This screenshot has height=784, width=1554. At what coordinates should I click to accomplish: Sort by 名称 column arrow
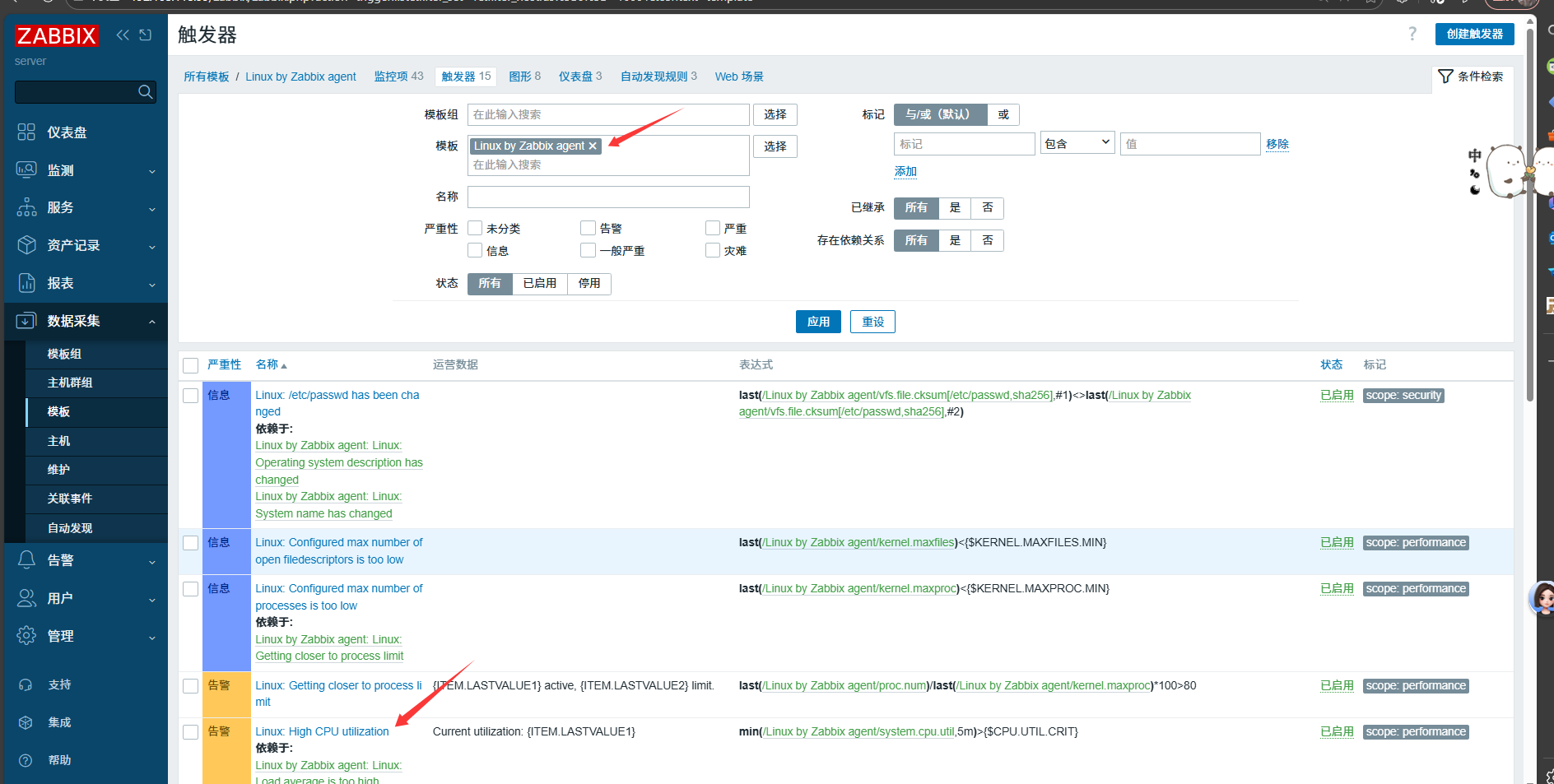click(284, 365)
